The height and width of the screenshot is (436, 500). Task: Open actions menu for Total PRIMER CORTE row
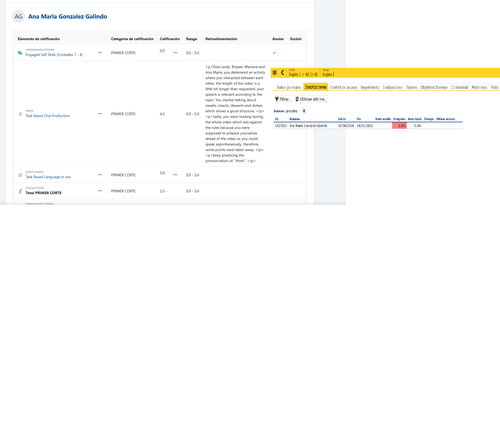100,191
